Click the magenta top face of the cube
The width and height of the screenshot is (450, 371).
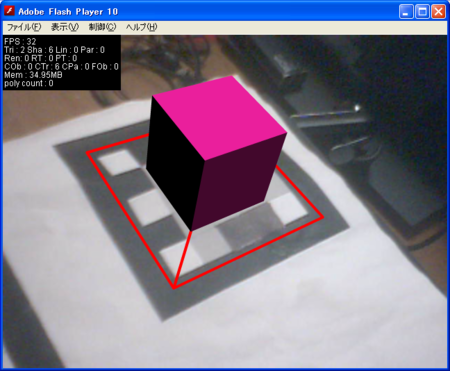220,117
